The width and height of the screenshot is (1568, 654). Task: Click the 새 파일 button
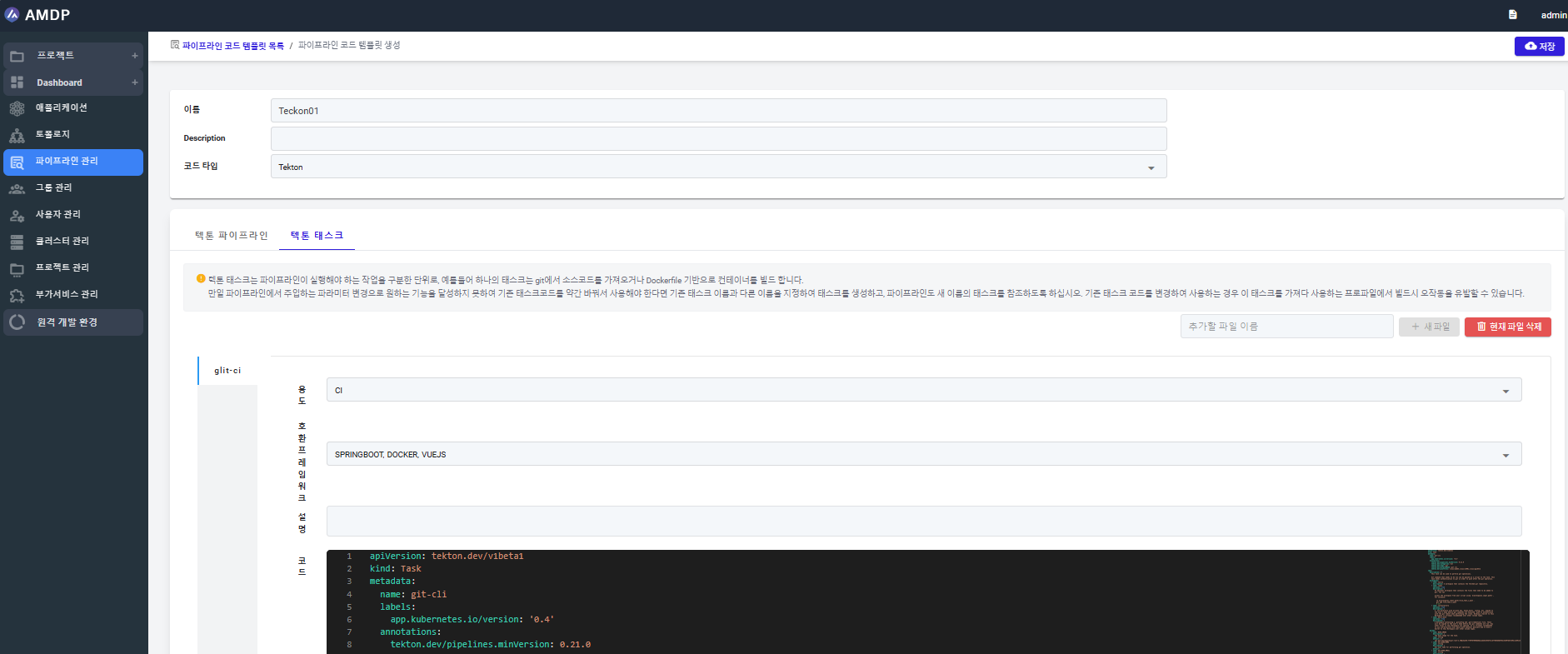1430,327
